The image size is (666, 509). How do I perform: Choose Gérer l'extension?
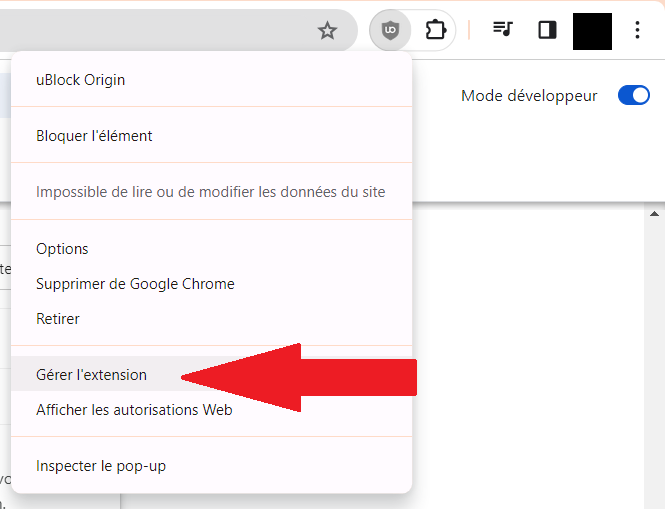coord(212,375)
